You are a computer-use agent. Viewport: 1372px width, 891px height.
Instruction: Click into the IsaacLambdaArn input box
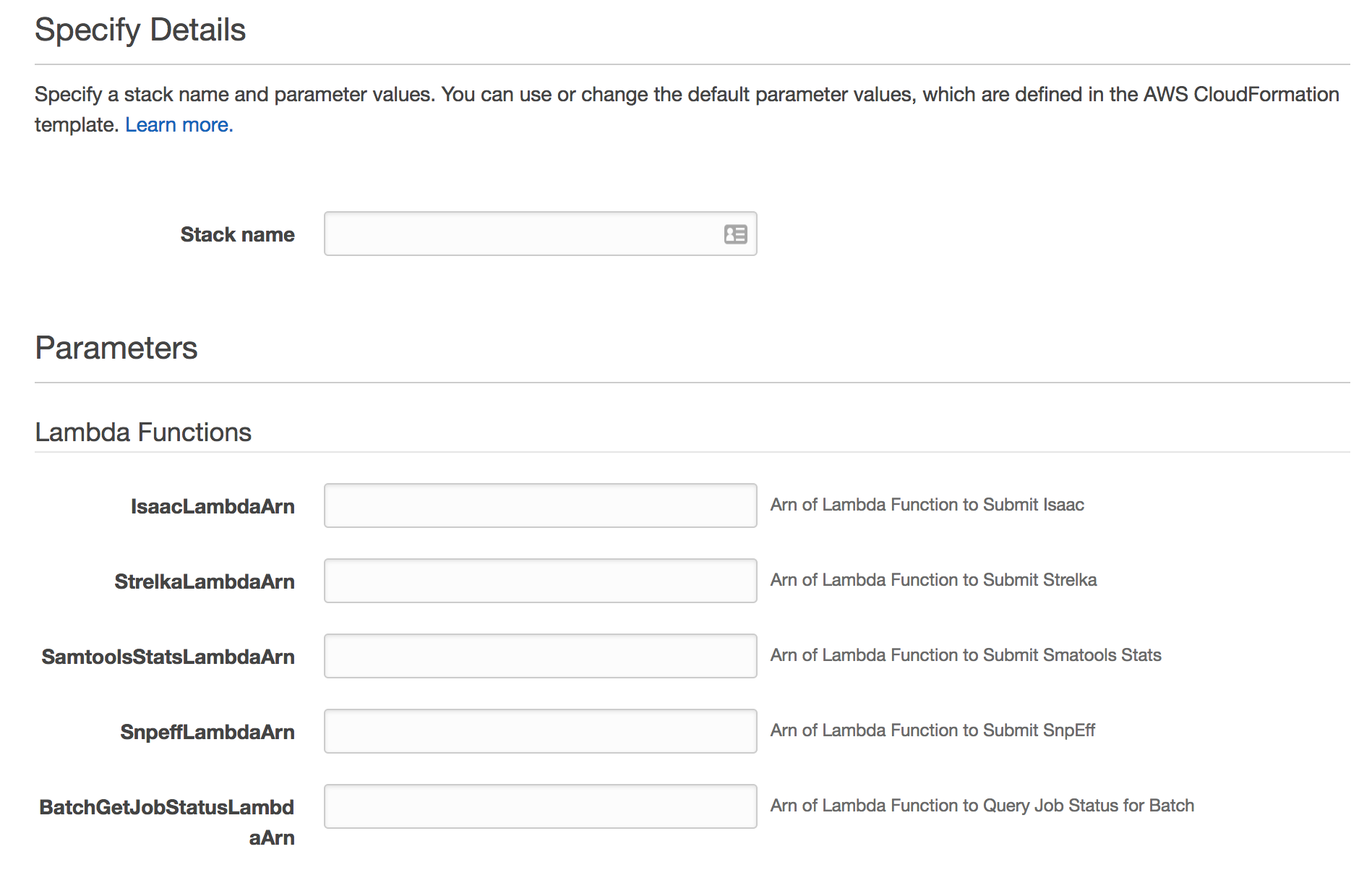point(540,506)
